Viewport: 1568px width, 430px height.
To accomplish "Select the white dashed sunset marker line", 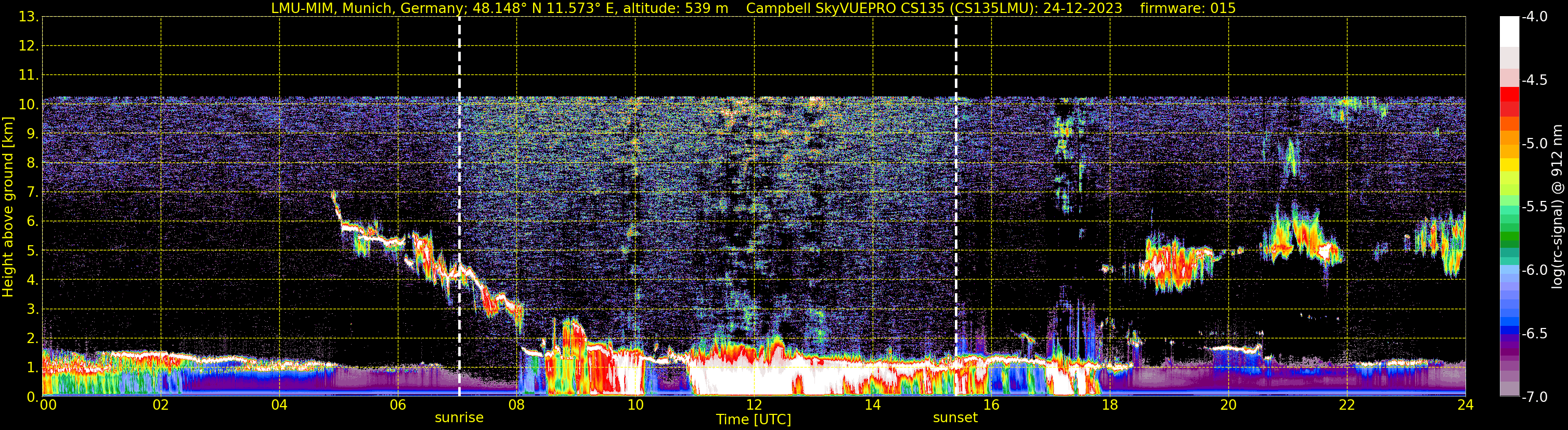I will click(x=956, y=207).
